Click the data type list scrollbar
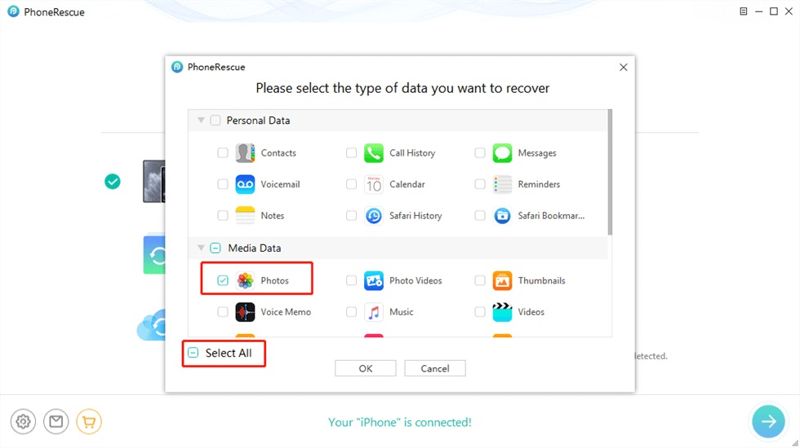 [610, 172]
